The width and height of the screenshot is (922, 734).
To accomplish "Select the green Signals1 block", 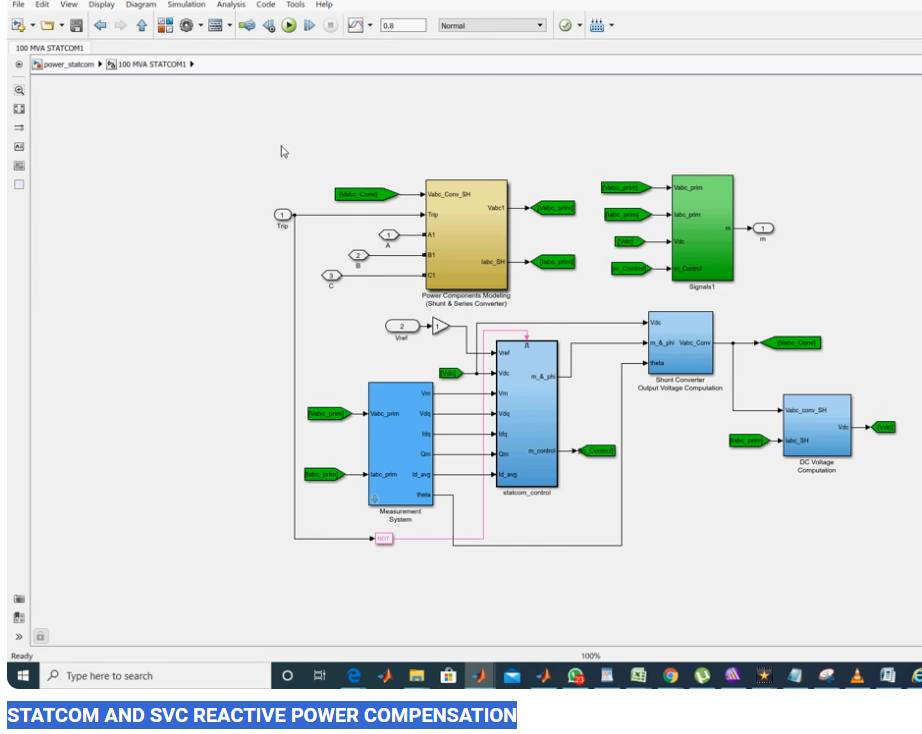I will 702,228.
